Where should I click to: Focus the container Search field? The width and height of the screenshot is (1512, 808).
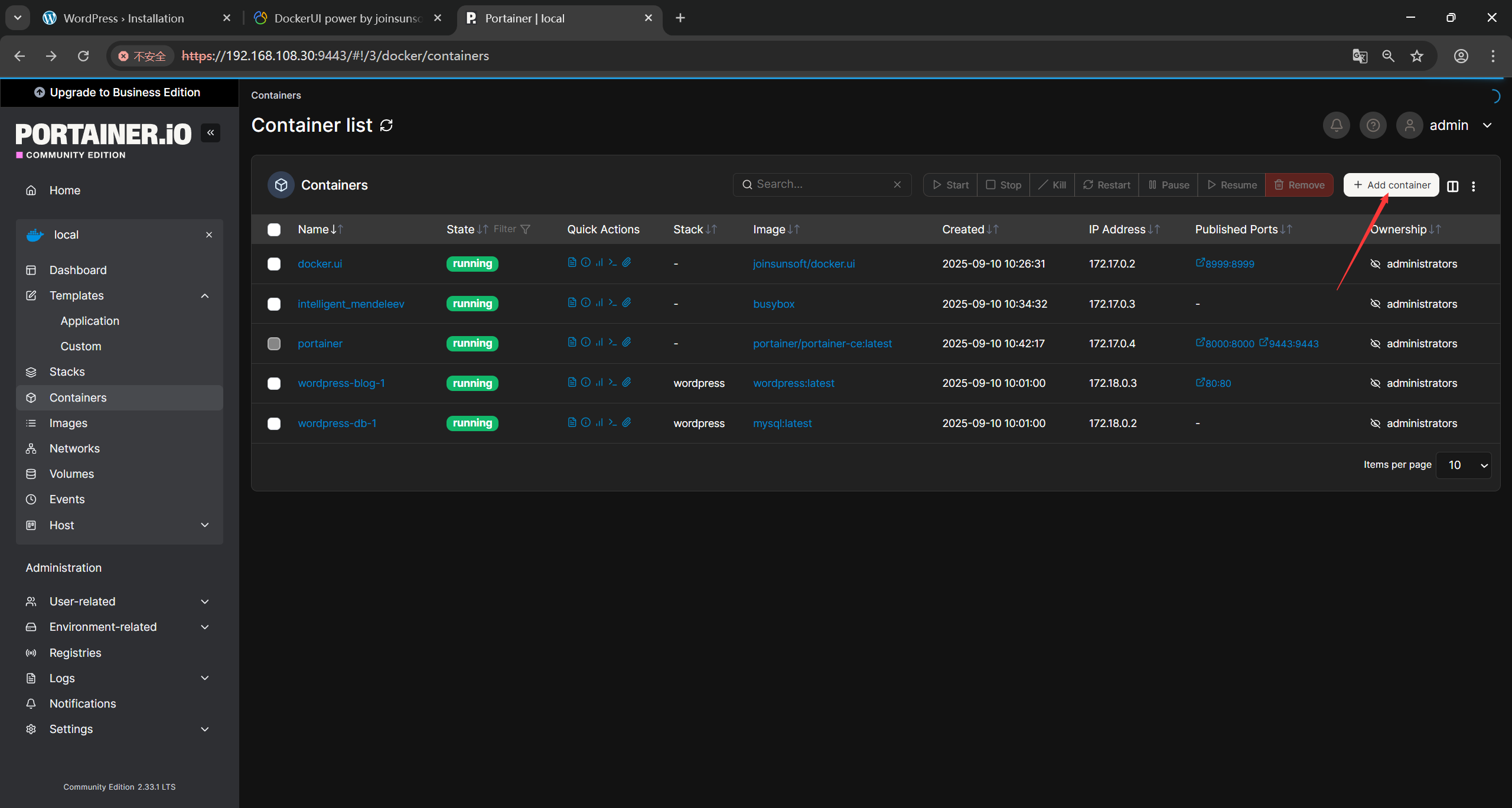tap(821, 184)
